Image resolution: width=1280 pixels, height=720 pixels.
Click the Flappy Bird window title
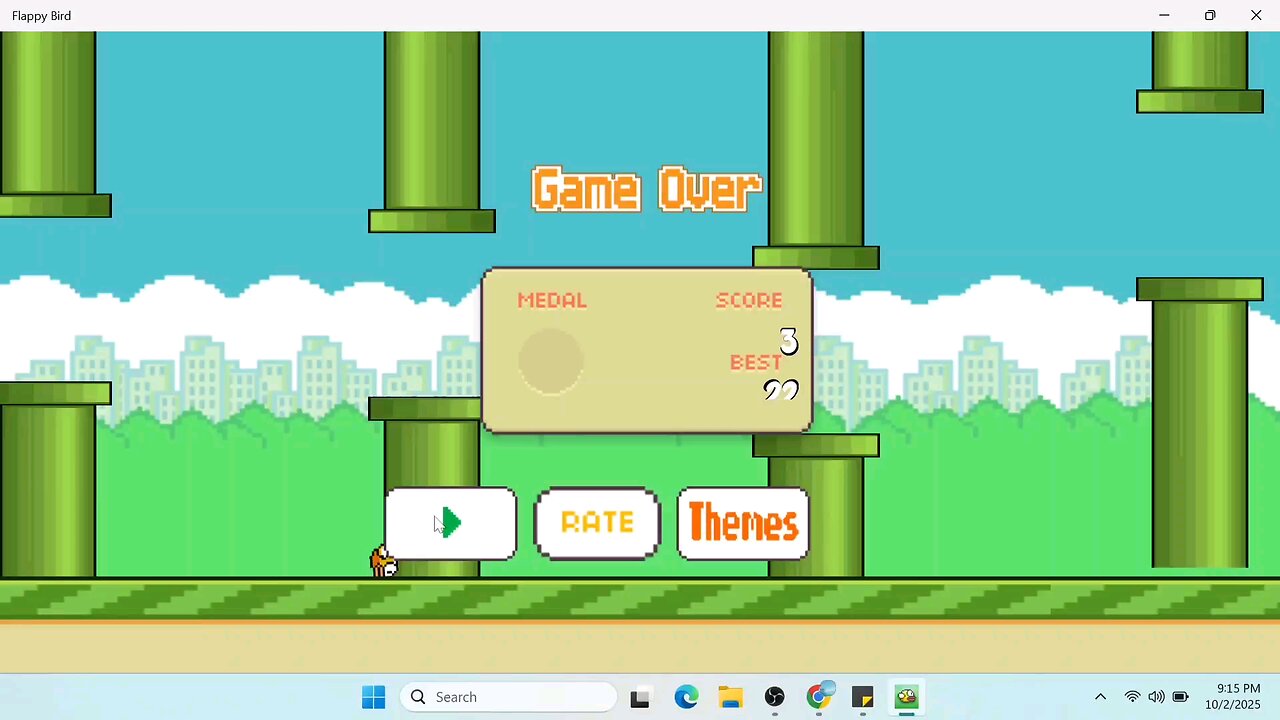click(41, 16)
